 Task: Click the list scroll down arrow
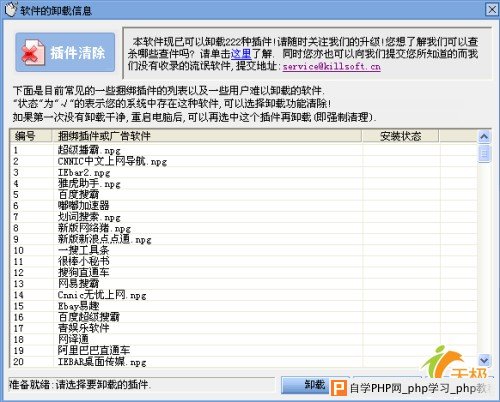pyautogui.click(x=484, y=360)
